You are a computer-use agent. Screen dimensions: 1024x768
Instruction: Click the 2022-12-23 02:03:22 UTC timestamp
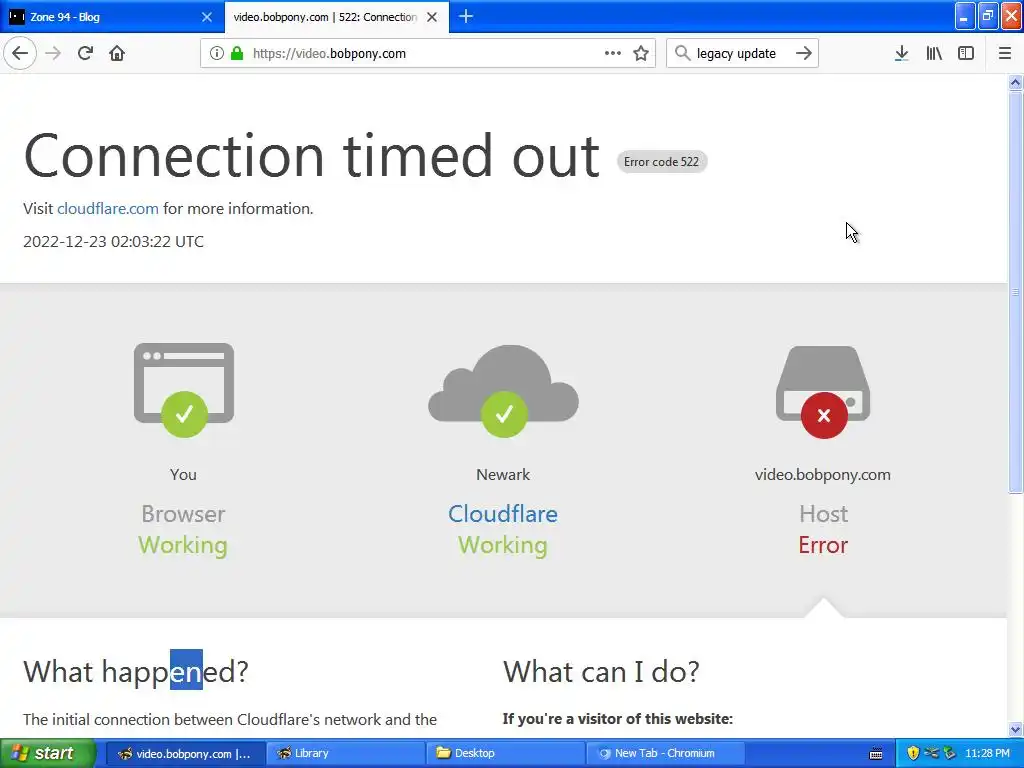pos(114,242)
